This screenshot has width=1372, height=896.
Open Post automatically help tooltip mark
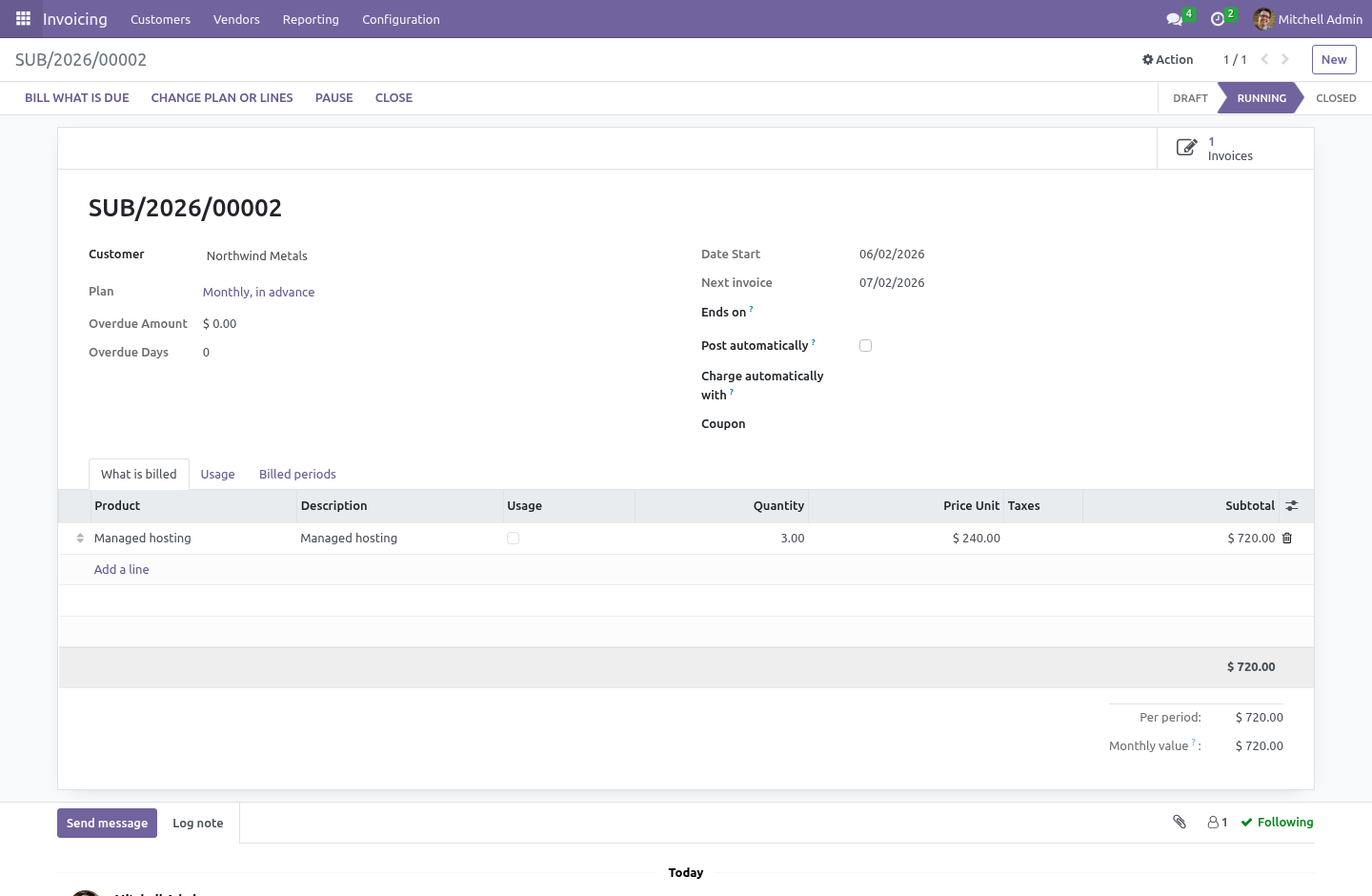pyautogui.click(x=813, y=341)
